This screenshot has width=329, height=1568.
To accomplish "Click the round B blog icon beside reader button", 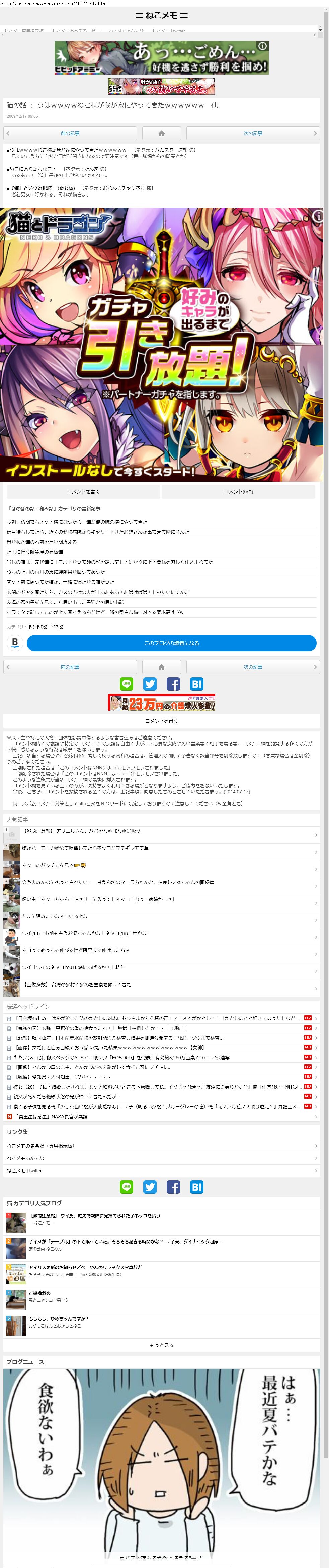I will click(x=15, y=643).
